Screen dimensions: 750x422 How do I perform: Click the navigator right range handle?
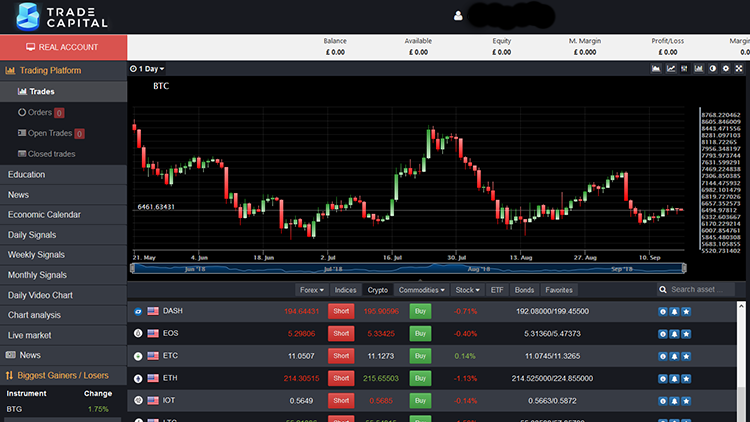click(684, 268)
